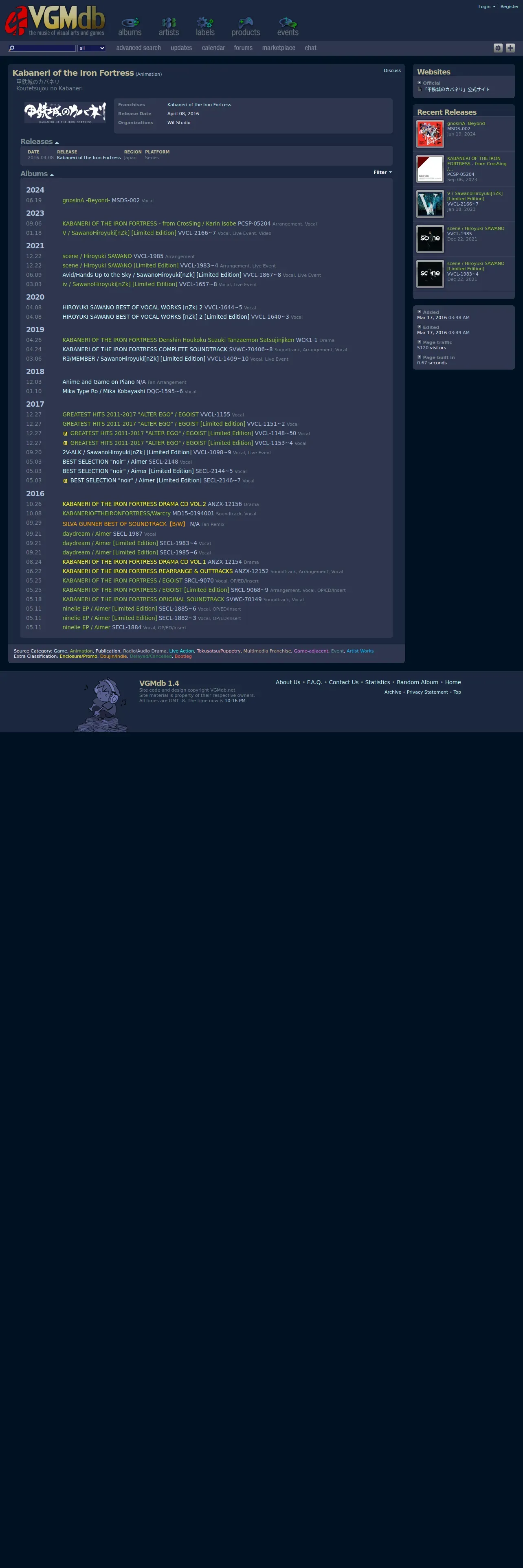Open the scene VVCL-1985 cover thumbnail
This screenshot has height=1568, width=523.
pos(430,239)
